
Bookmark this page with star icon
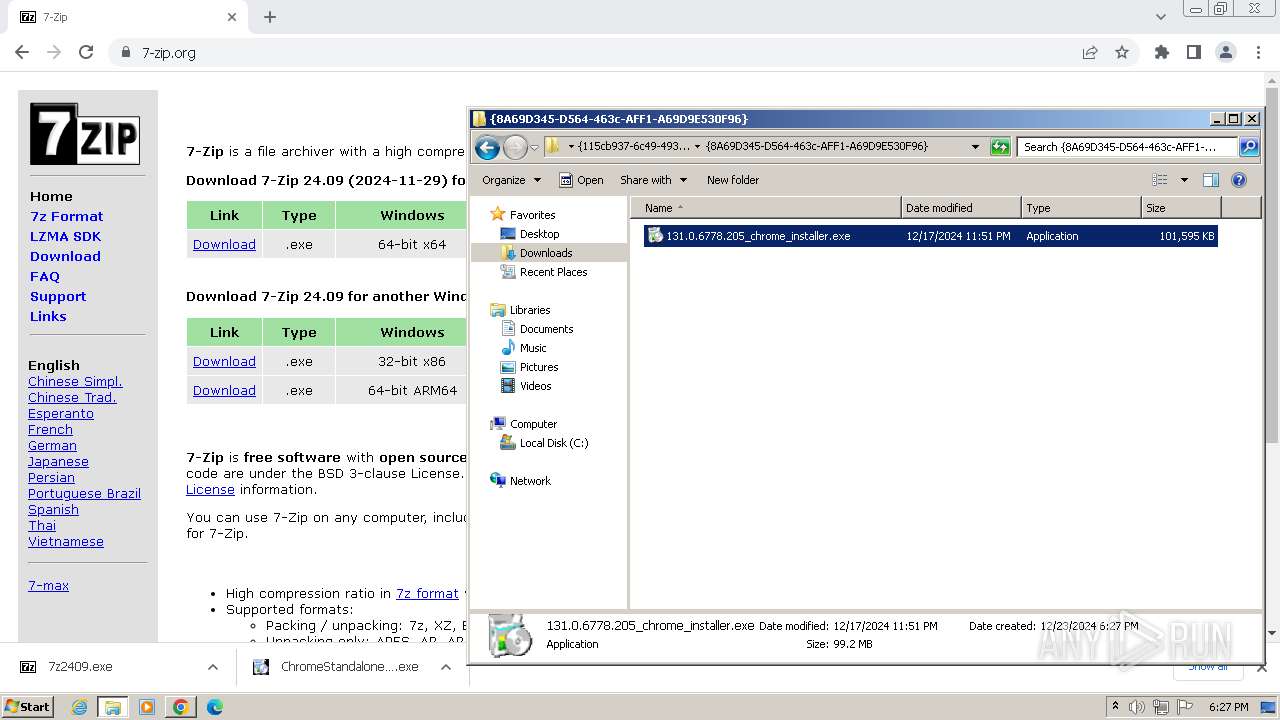(x=1122, y=52)
